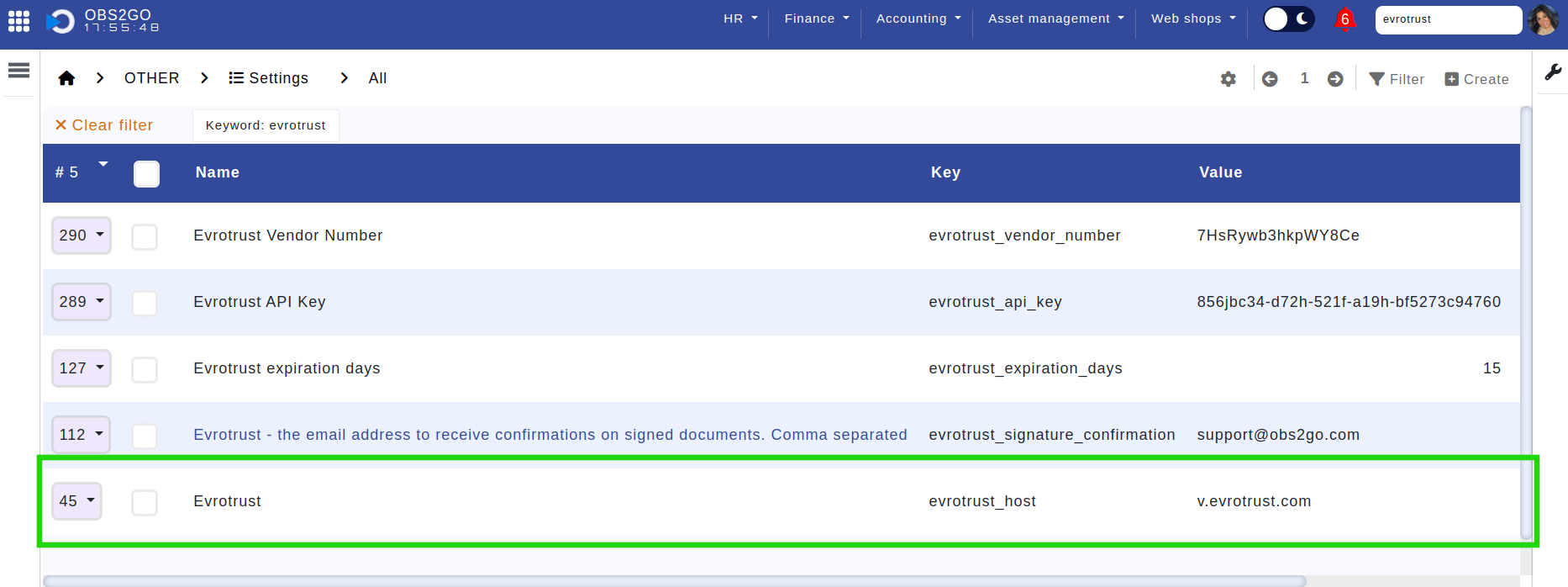This screenshot has width=1568, height=587.
Task: Toggle the hamburger side menu
Action: [18, 71]
